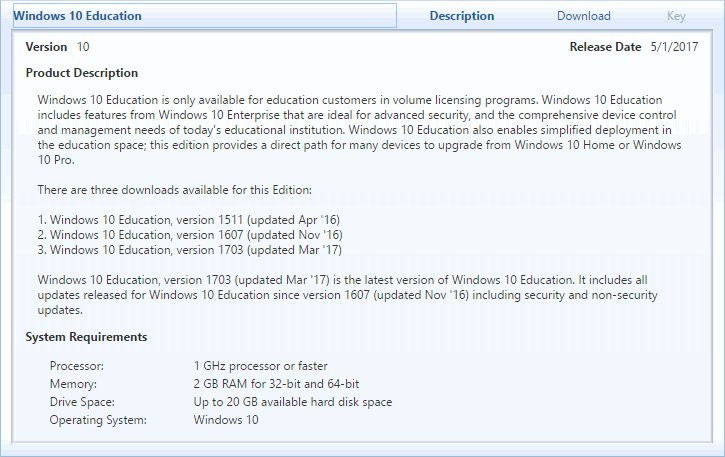Viewport: 725px width, 457px height.
Task: Click the Operating System: label
Action: coord(98,420)
